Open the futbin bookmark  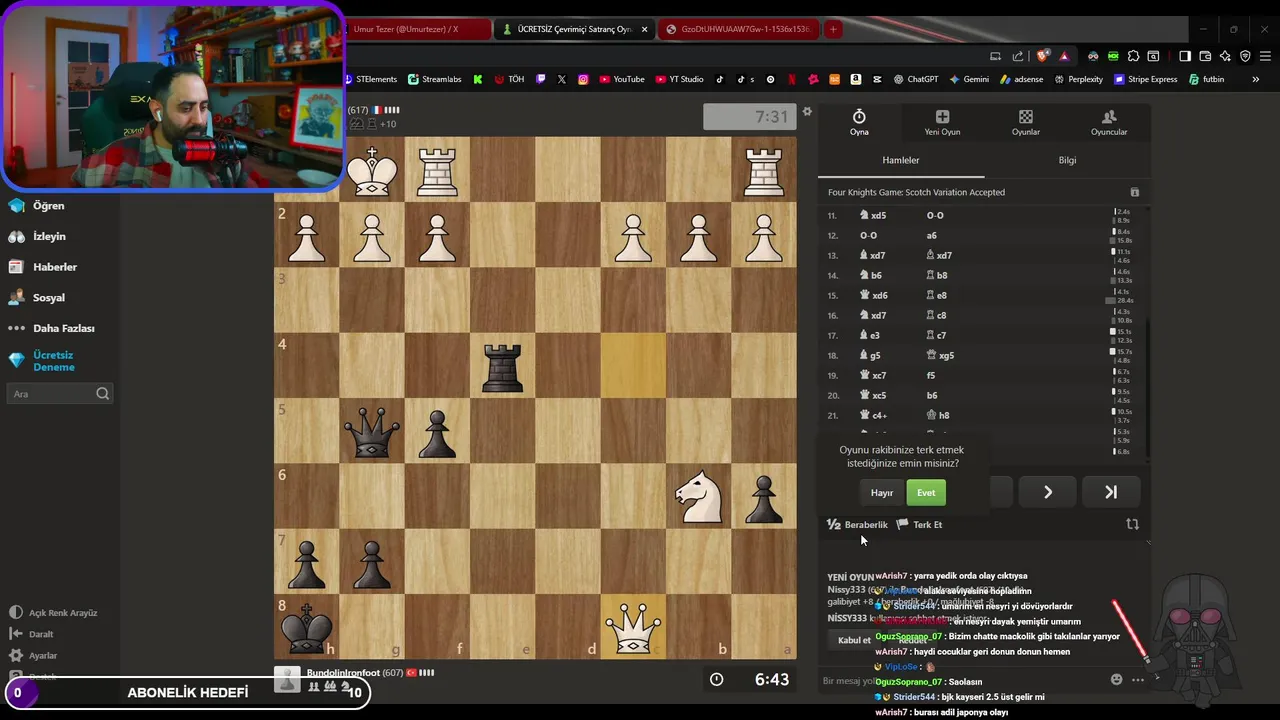[x=1207, y=79]
